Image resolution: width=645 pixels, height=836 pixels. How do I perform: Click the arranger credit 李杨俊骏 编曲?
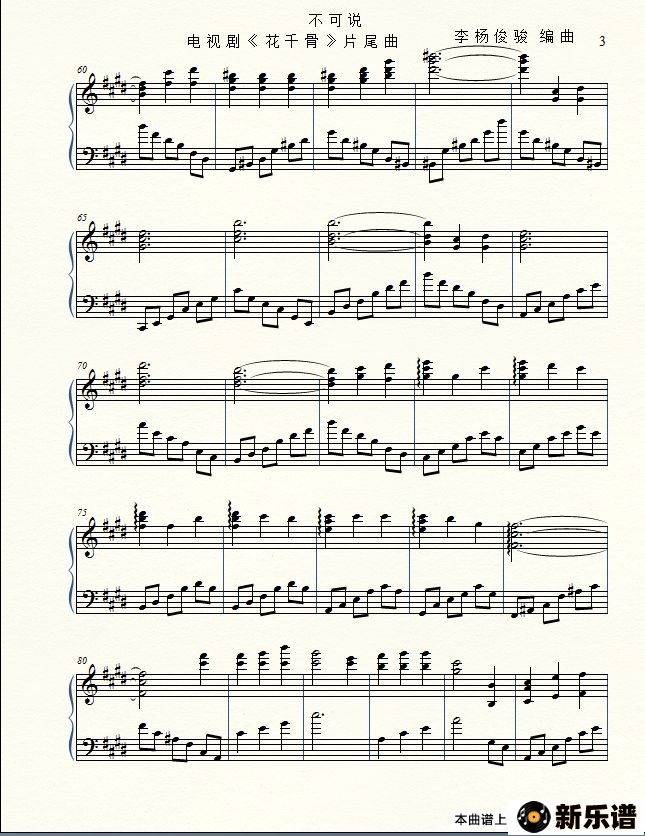click(515, 36)
